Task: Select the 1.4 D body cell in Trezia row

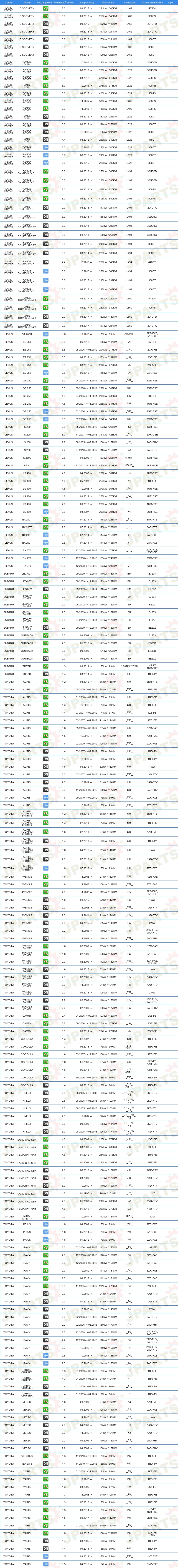Action: point(129,674)
